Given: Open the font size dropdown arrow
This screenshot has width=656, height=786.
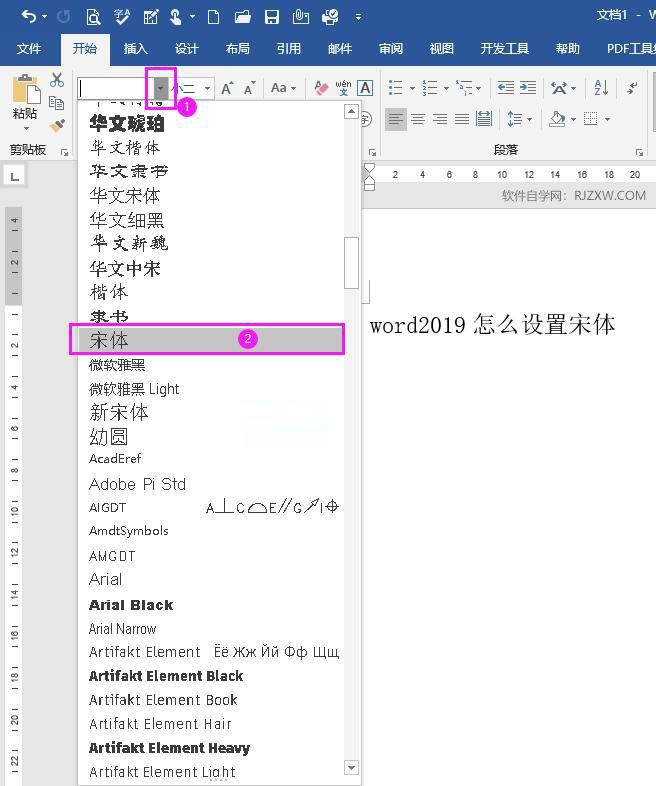Looking at the screenshot, I should 207,89.
